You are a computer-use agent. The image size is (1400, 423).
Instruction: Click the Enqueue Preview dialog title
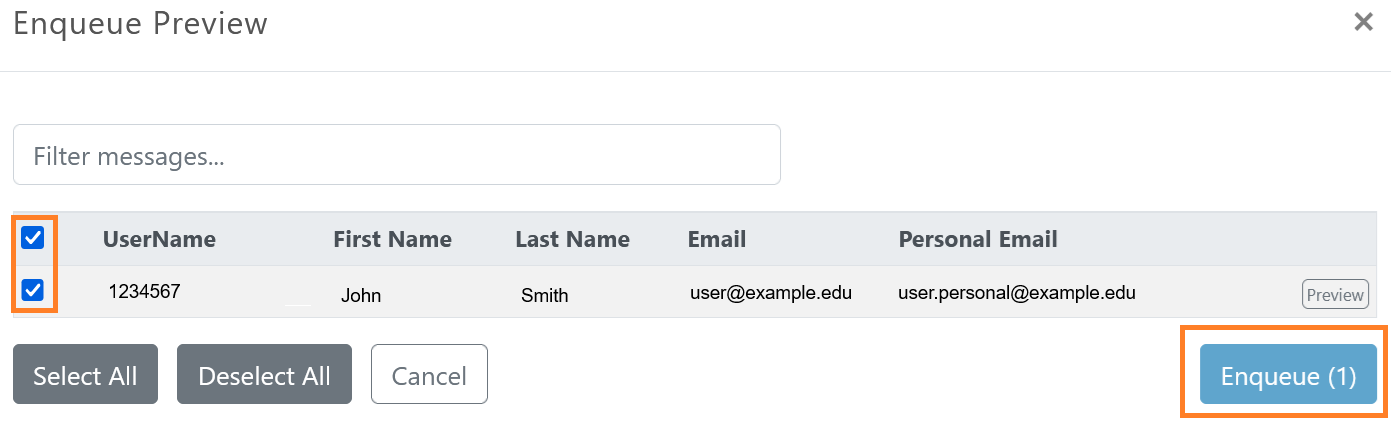pos(140,24)
